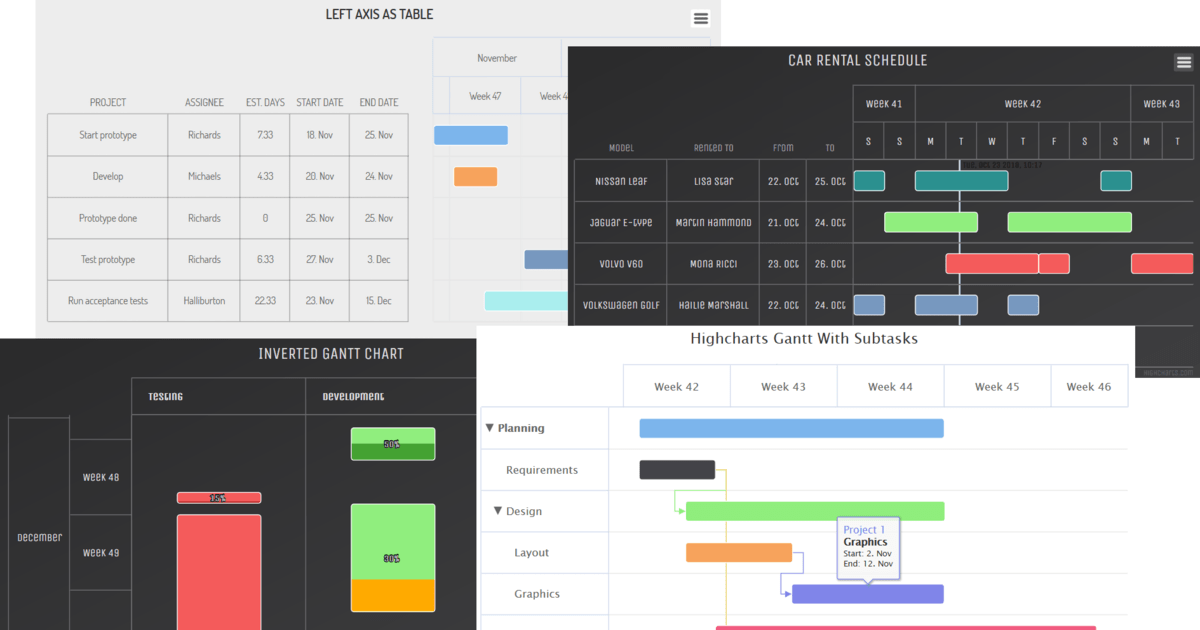Viewport: 1200px width, 630px height.
Task: Select the 50% green Development bar
Action: tap(393, 444)
